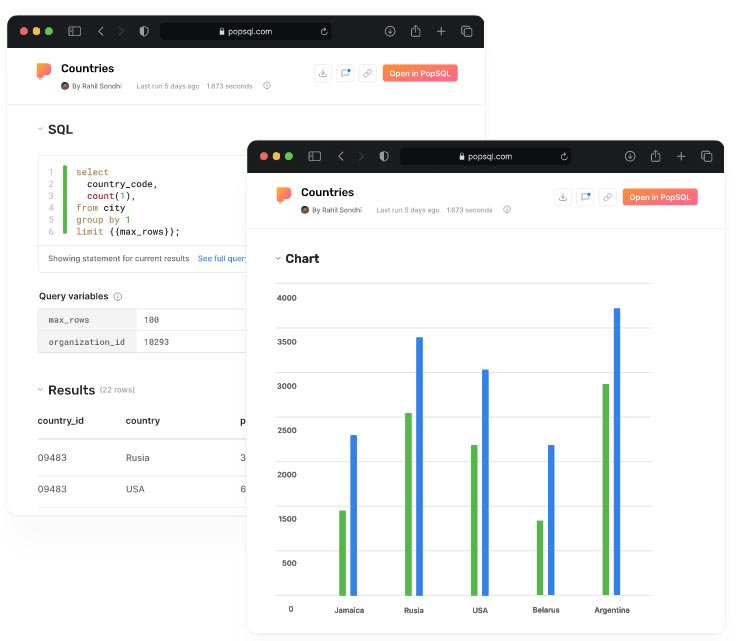Click Open in PopSQL button in front window
This screenshot has width=746, height=641.
tap(660, 197)
